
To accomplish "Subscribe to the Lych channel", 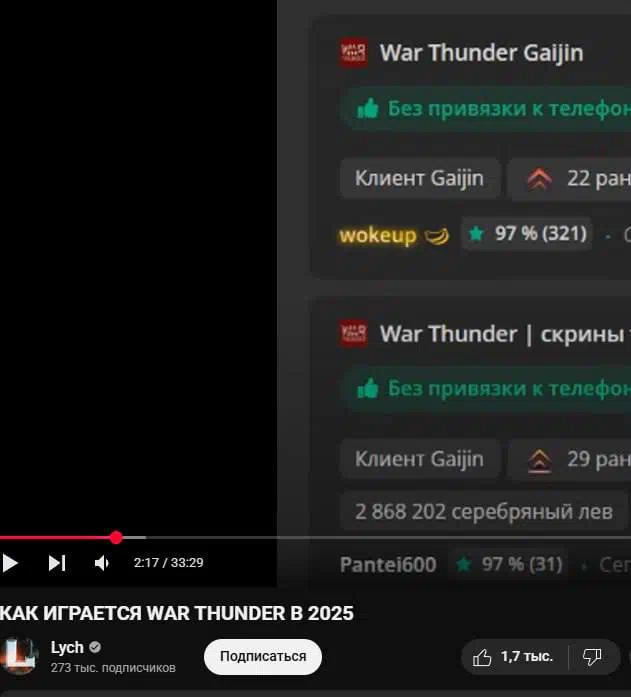I will 263,657.
